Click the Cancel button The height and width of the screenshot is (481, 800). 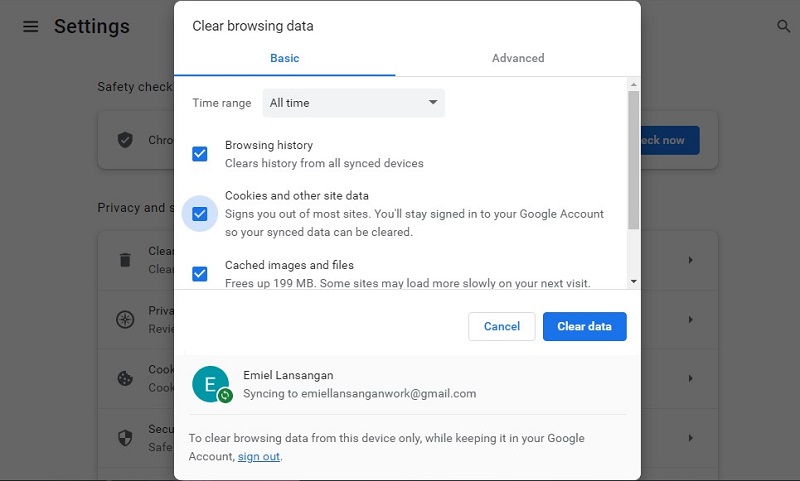pos(502,326)
